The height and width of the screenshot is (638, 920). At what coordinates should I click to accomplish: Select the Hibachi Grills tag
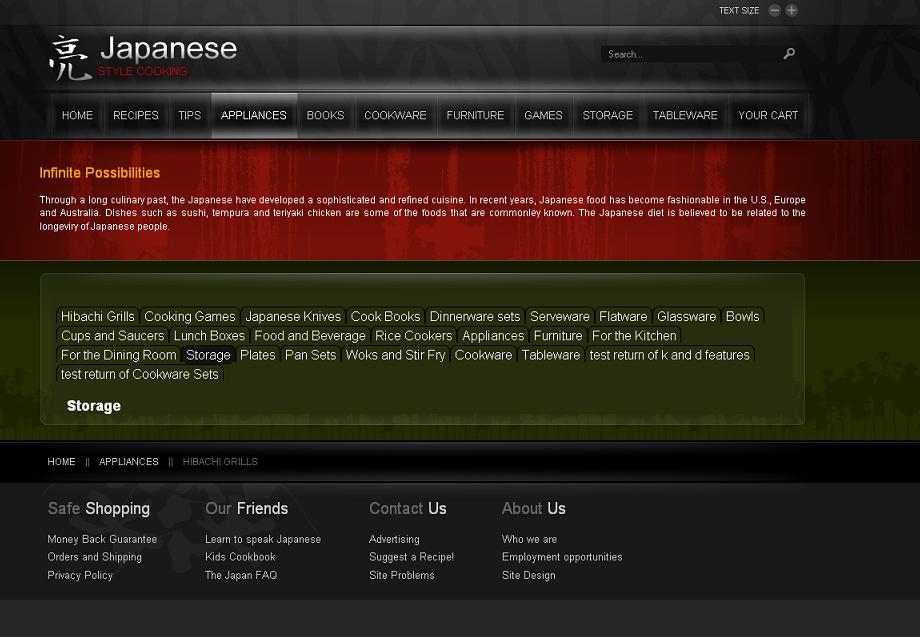(97, 316)
